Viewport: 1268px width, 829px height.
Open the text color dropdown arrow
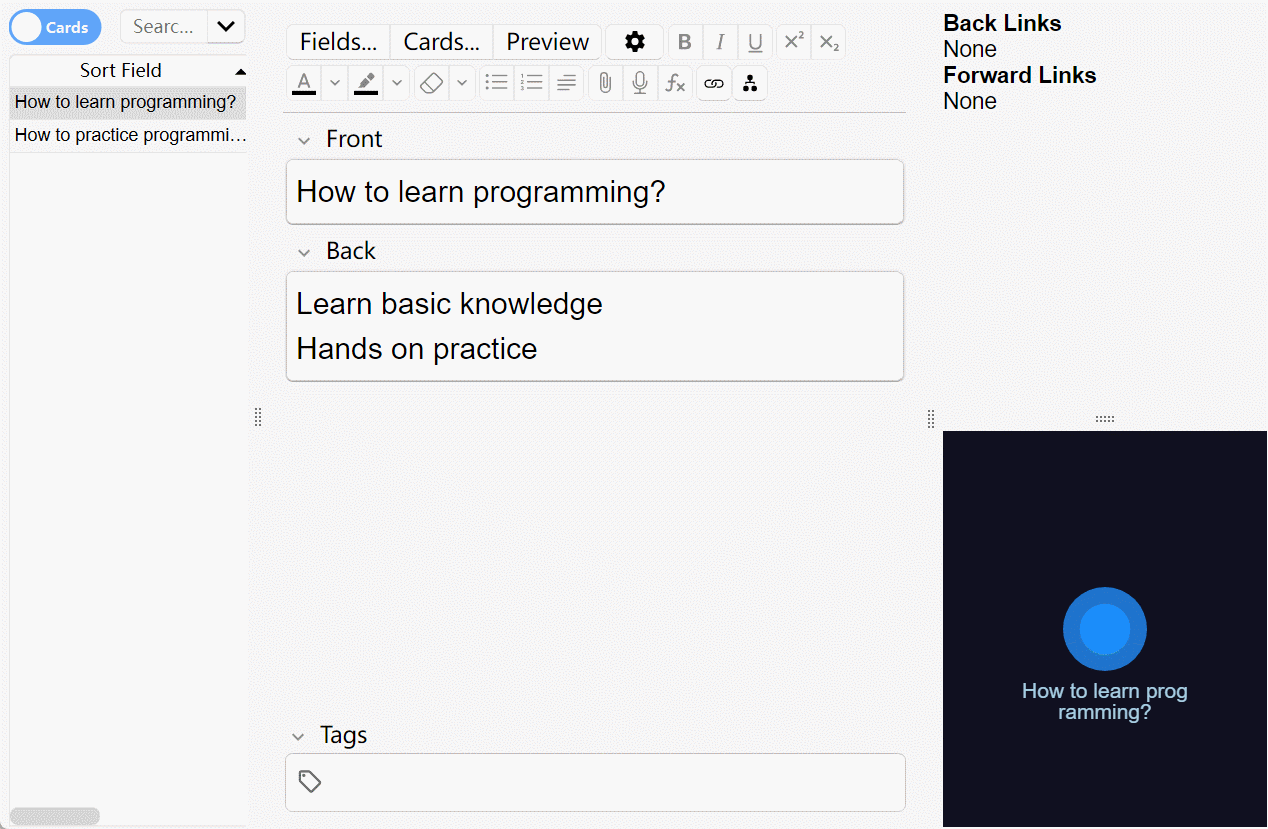[335, 83]
